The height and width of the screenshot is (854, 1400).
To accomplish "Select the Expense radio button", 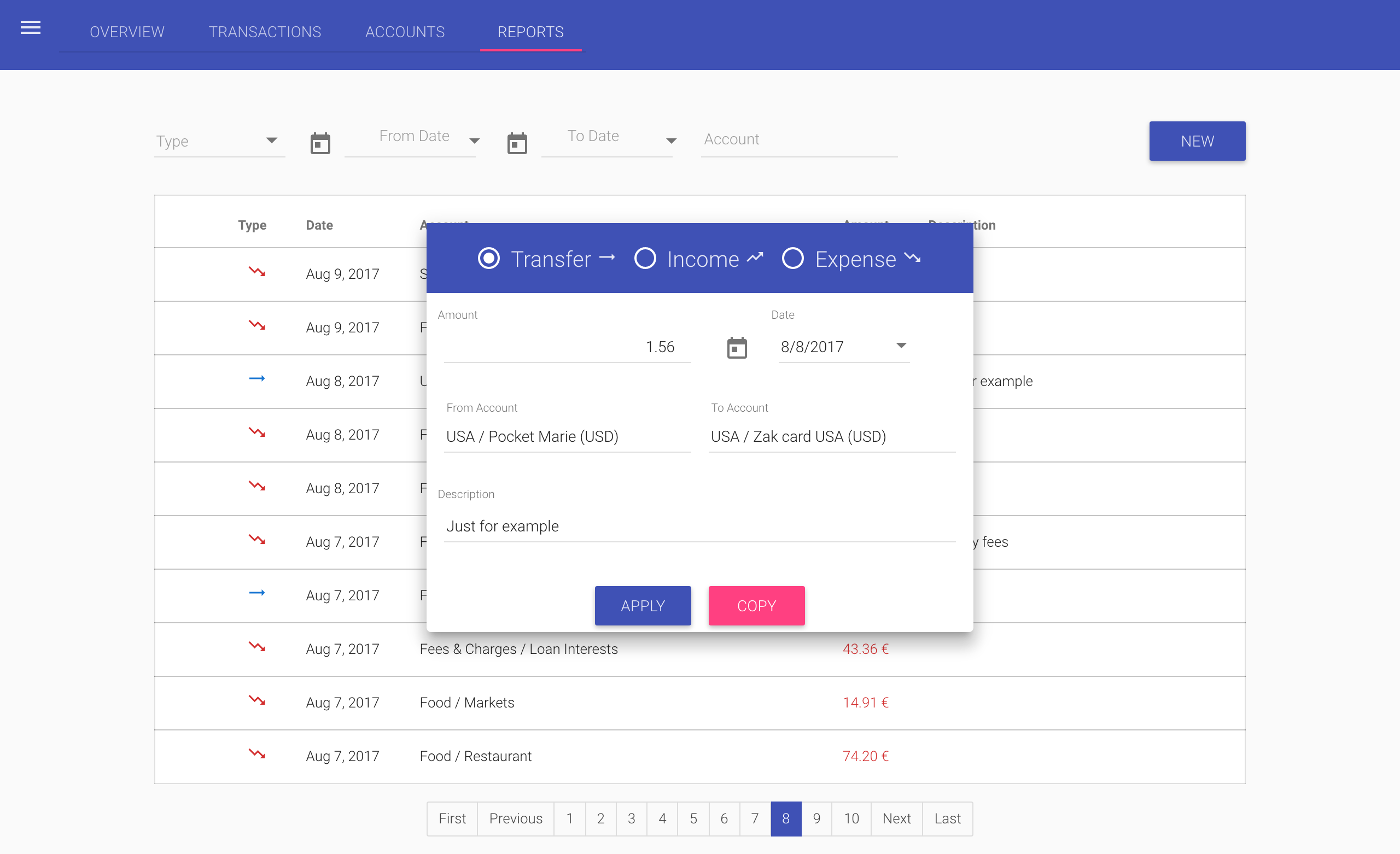I will [793, 259].
